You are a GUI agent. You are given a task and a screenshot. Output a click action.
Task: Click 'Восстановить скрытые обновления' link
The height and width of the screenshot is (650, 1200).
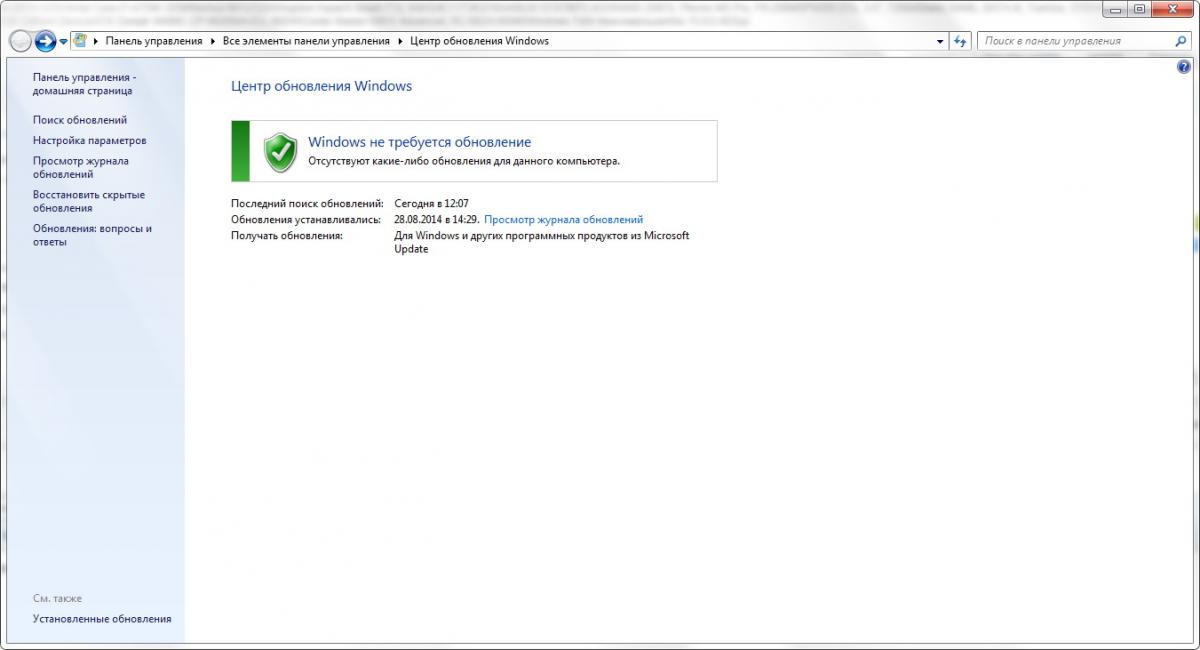pos(88,201)
